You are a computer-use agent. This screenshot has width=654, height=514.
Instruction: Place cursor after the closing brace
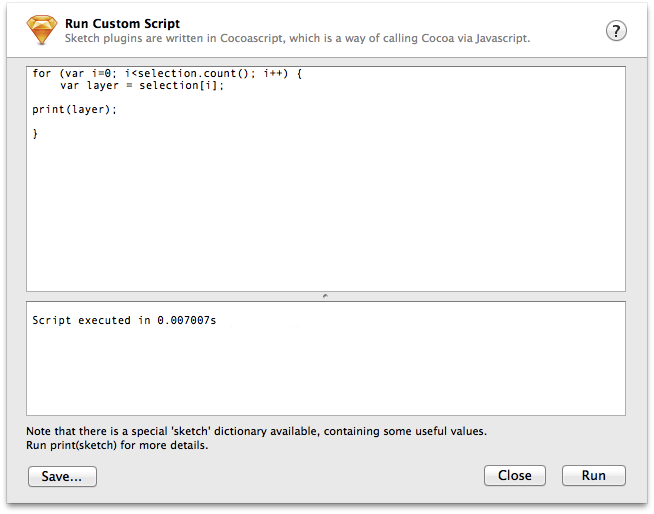tap(38, 133)
